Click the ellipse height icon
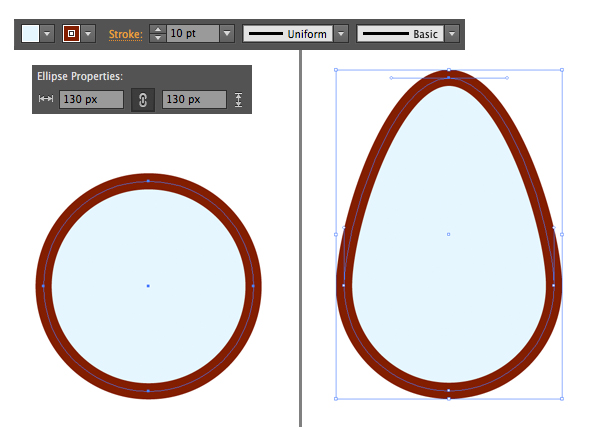 click(x=238, y=99)
